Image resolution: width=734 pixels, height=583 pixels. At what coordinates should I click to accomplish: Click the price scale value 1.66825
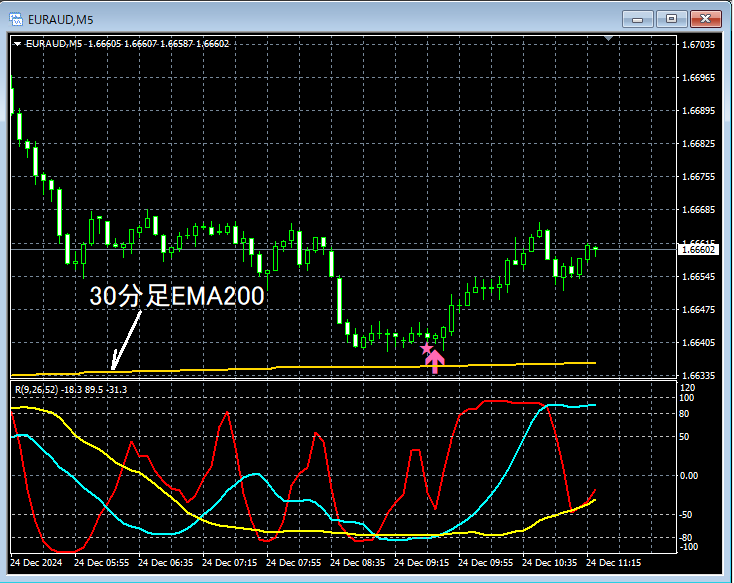[x=698, y=143]
